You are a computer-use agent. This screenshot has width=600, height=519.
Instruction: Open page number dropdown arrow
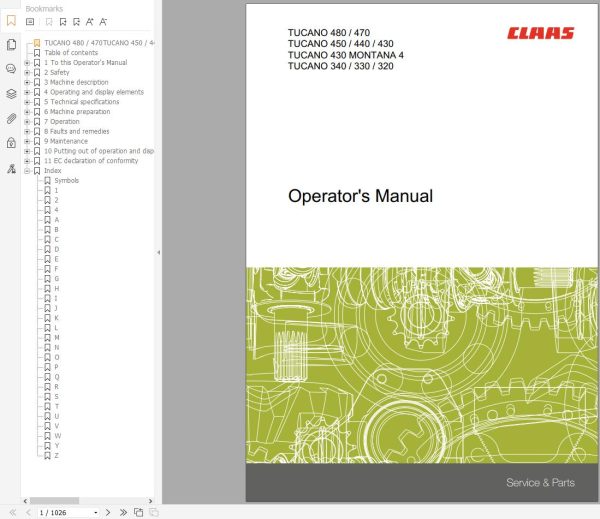95,512
